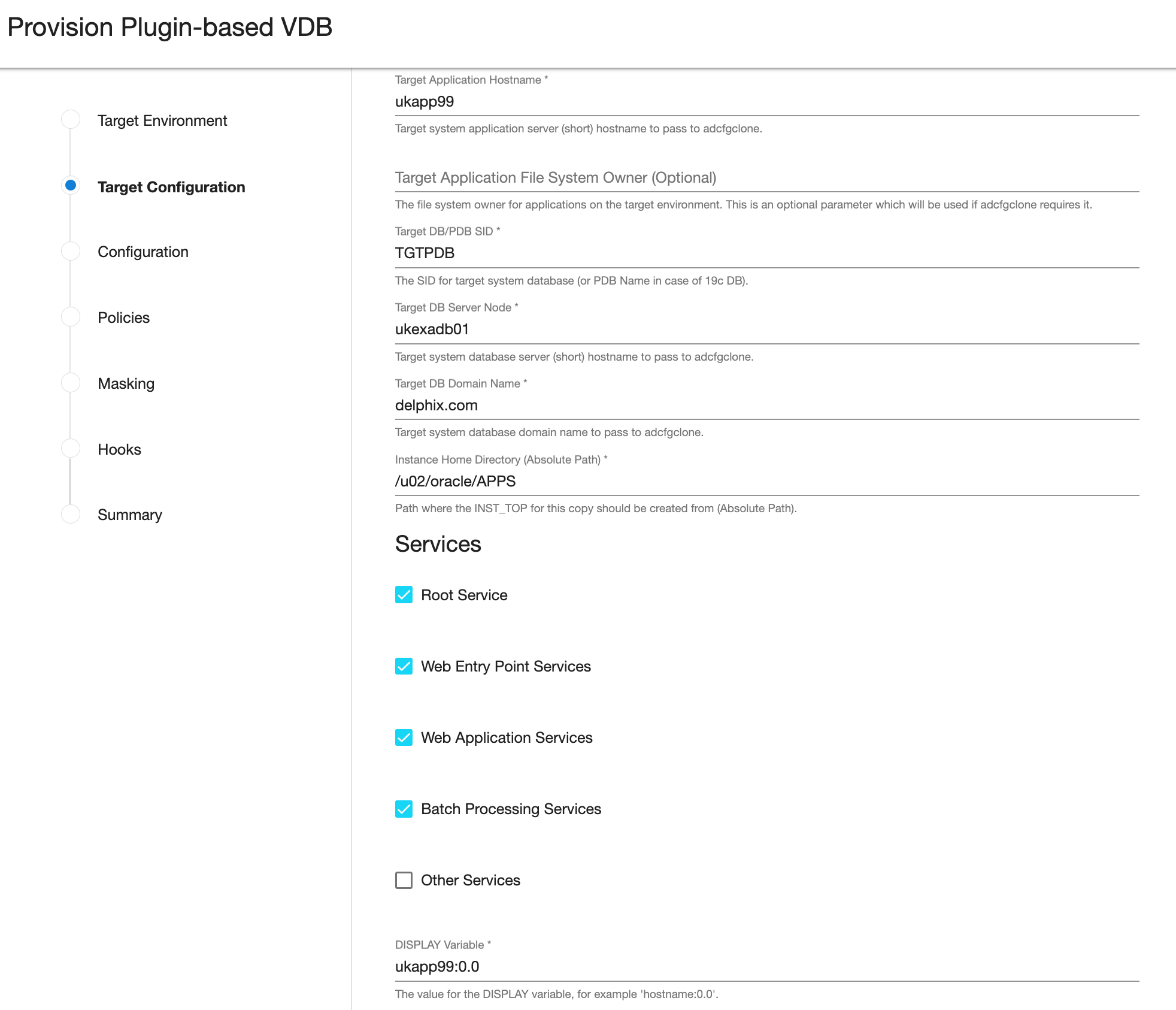1176x1010 pixels.
Task: Click the Target Environment step circle
Action: pyautogui.click(x=71, y=120)
